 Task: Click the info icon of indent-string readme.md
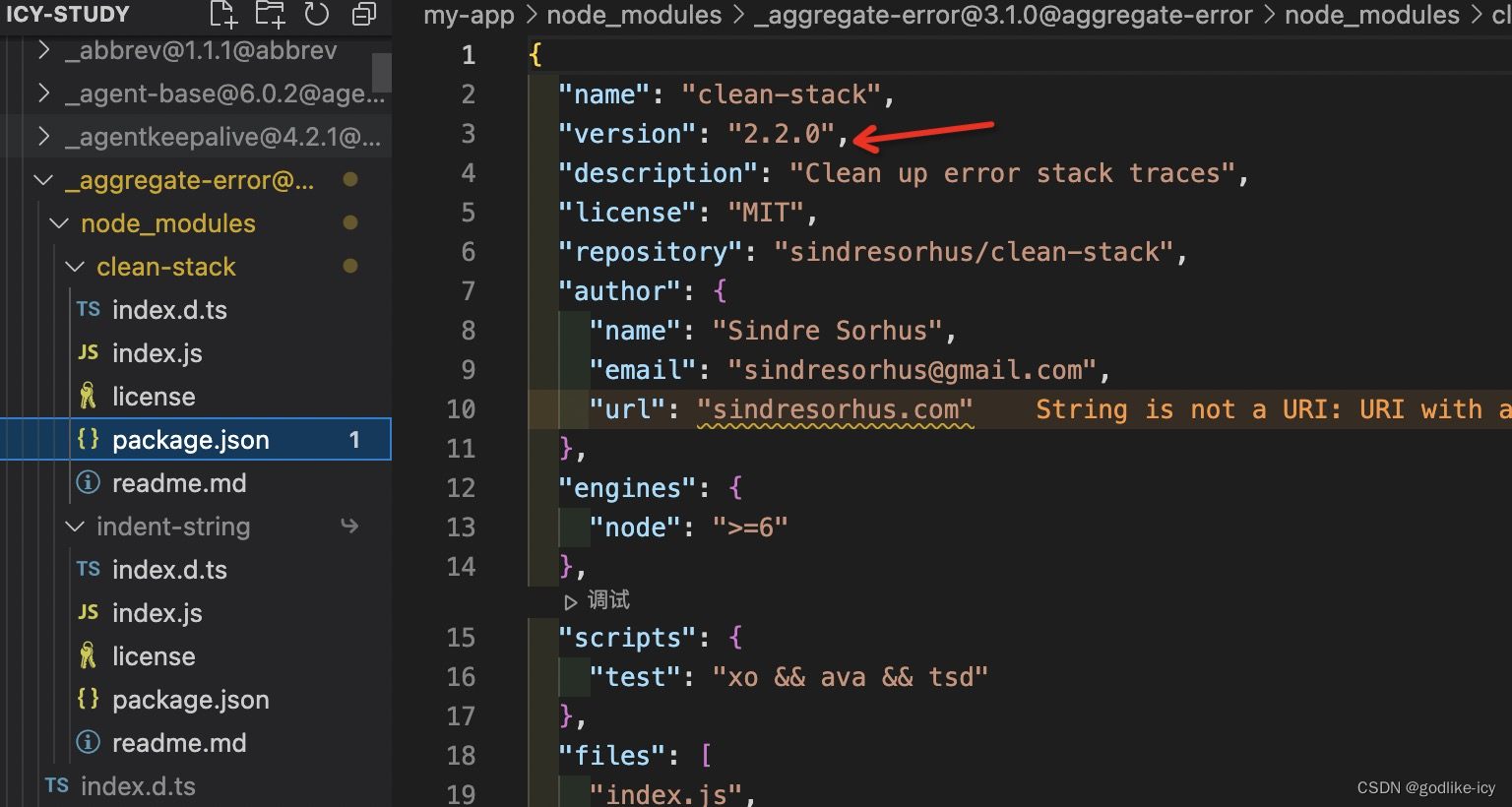click(x=89, y=743)
